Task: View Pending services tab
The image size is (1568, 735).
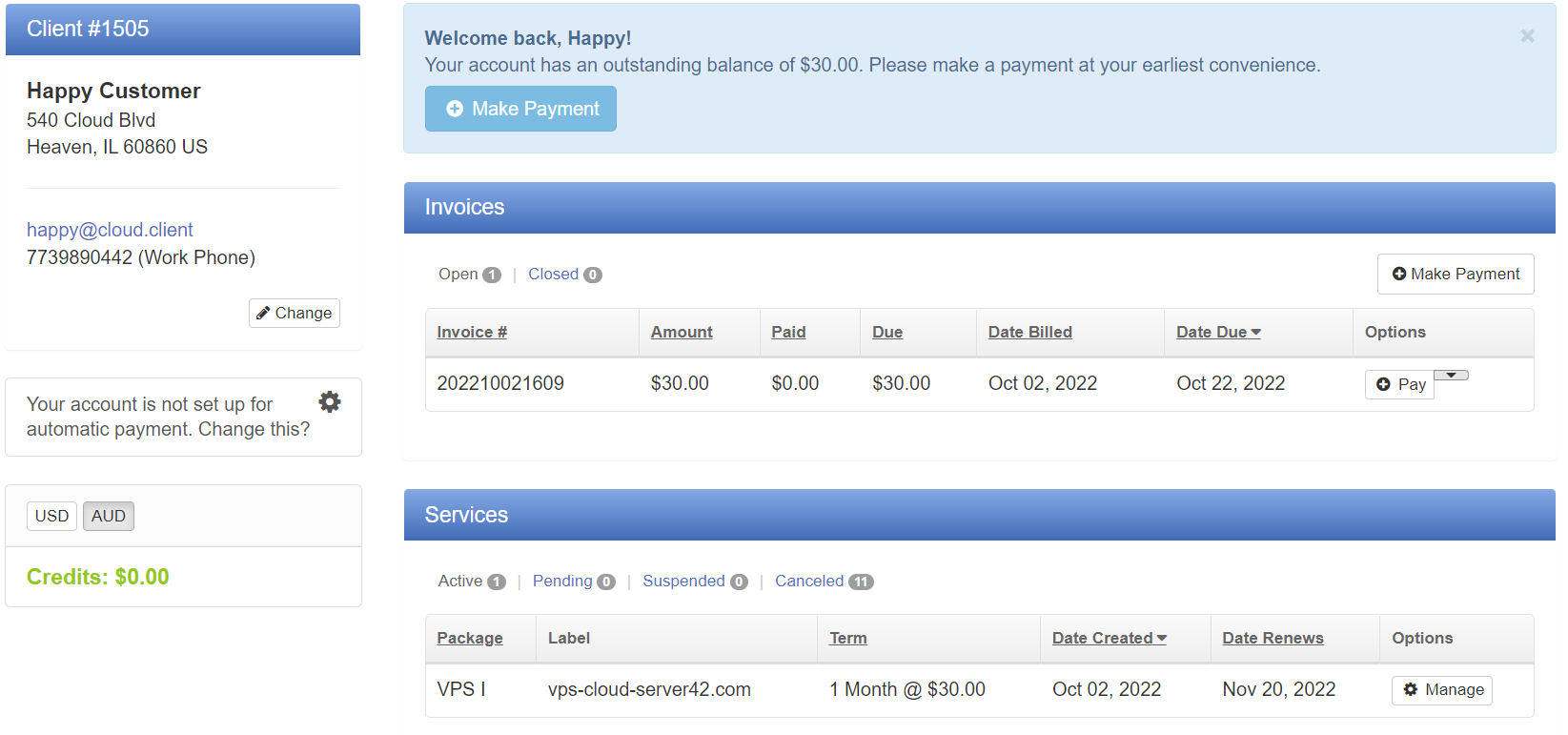Action: click(x=562, y=582)
